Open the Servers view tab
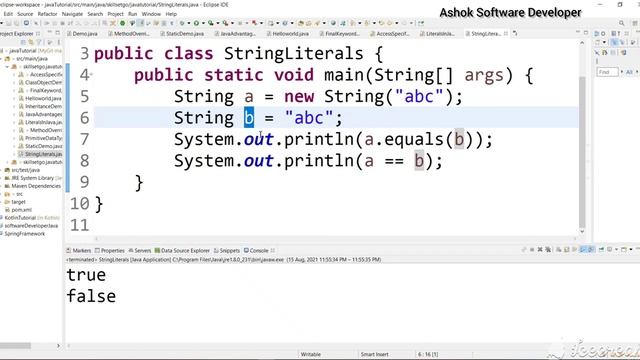This screenshot has height=360, width=640. click(140, 251)
